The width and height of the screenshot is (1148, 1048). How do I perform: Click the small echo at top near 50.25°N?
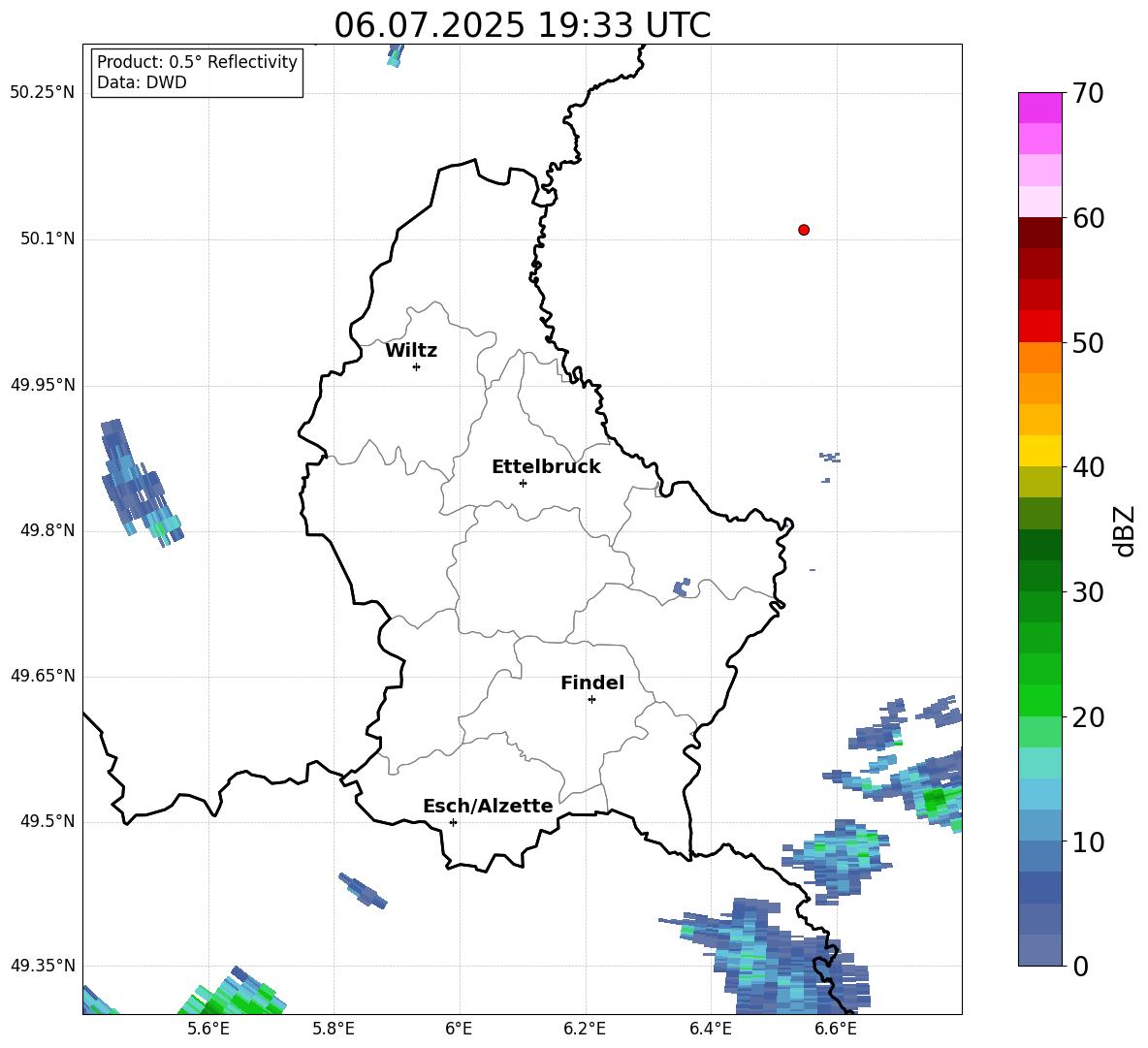point(396,55)
